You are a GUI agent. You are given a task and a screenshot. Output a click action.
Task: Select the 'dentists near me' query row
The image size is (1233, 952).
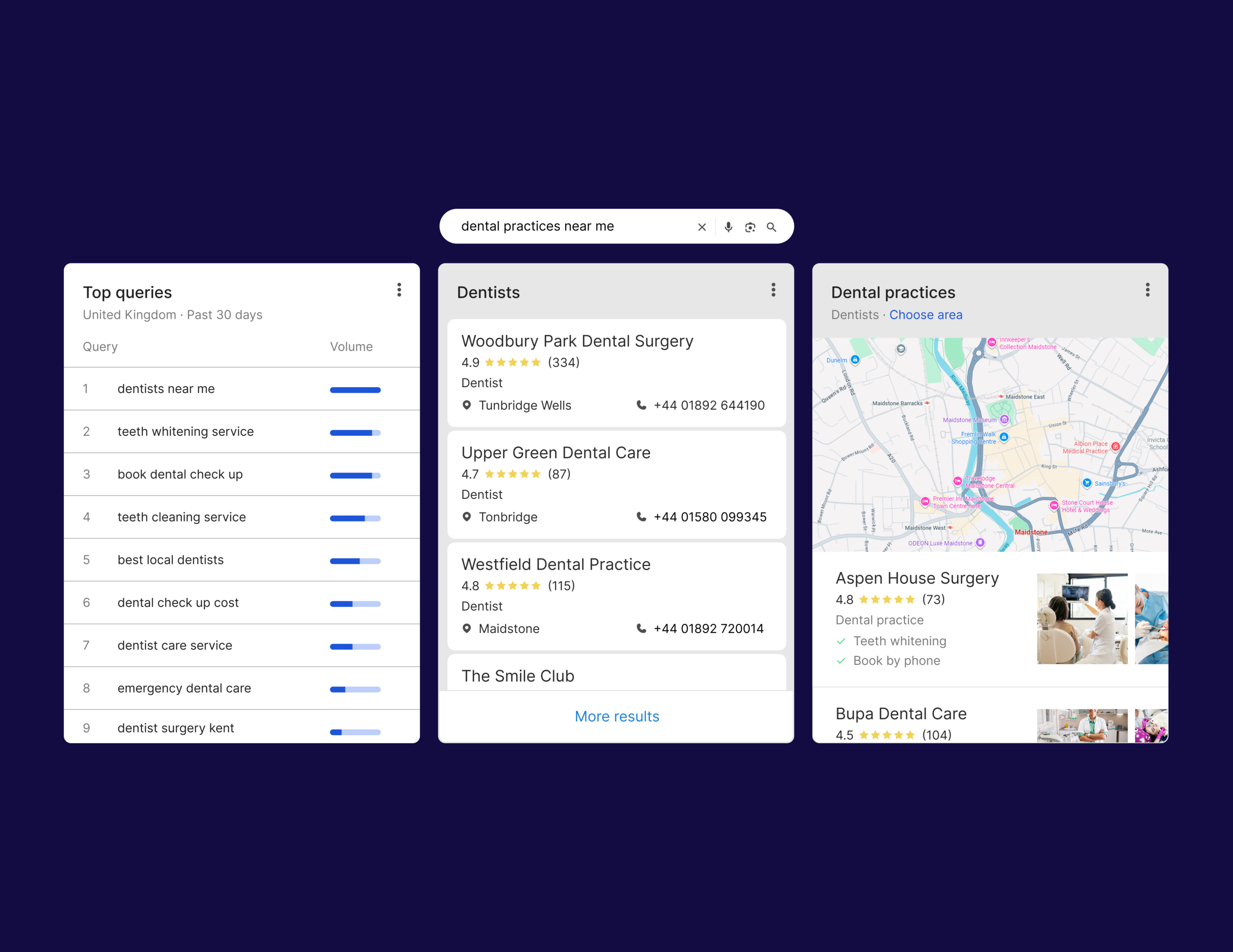pyautogui.click(x=166, y=389)
